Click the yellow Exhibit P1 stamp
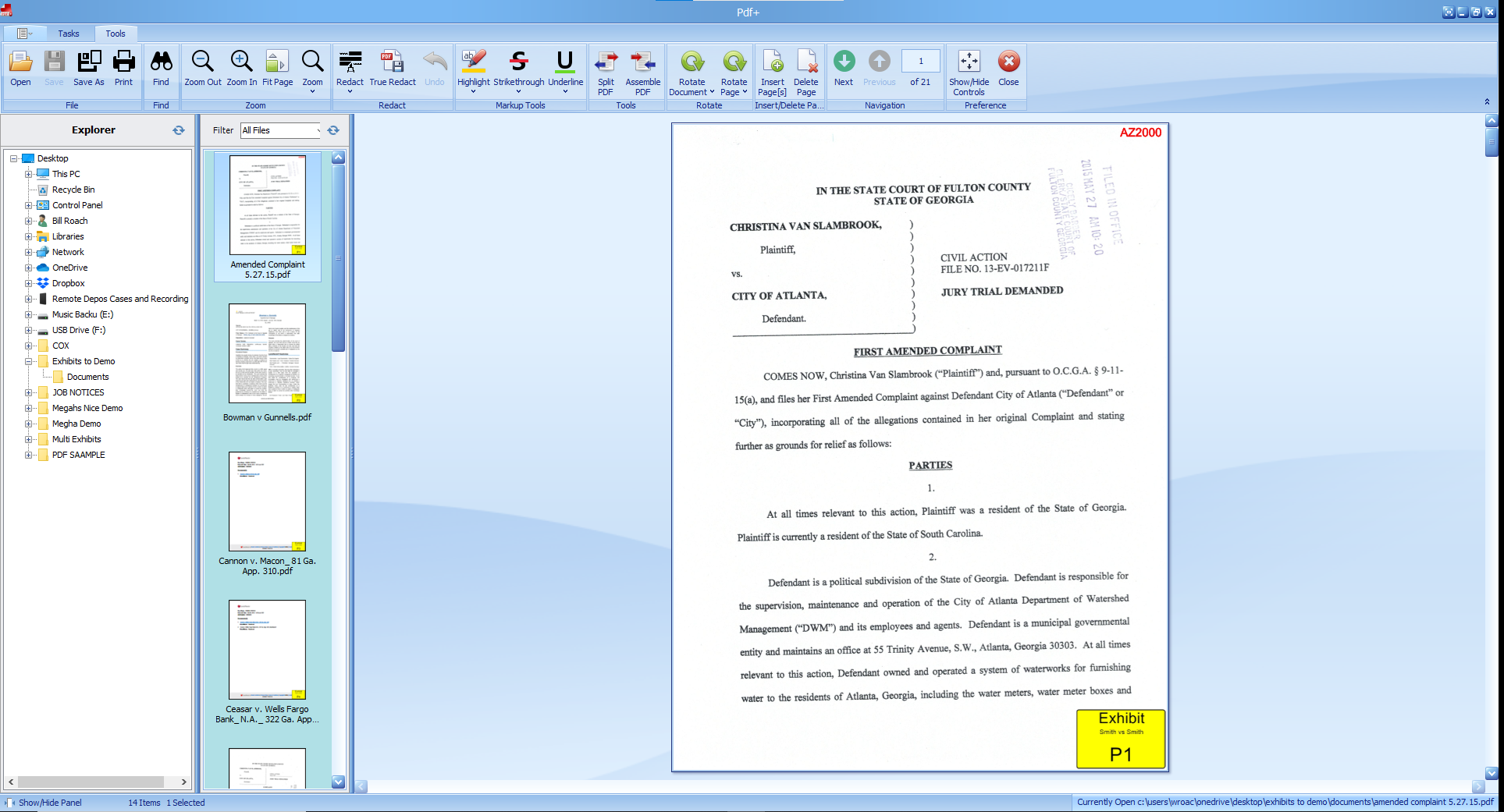Screen dimensions: 1504x812 pos(1121,739)
